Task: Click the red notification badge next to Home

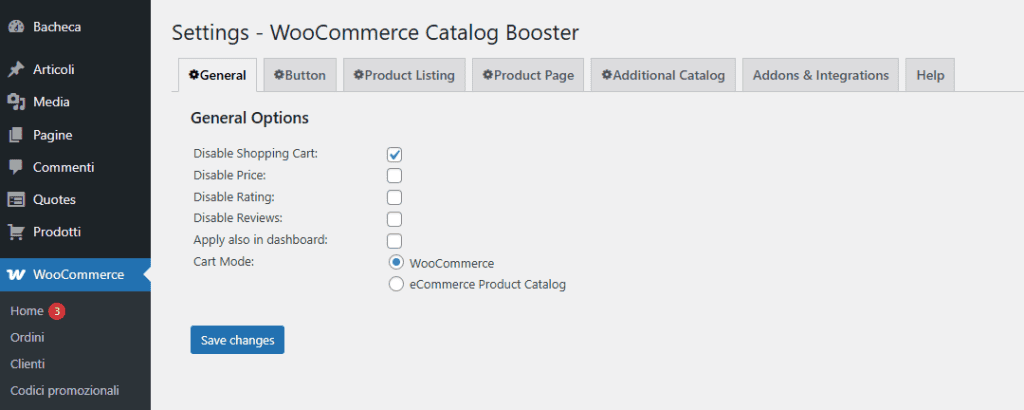Action: point(57,311)
